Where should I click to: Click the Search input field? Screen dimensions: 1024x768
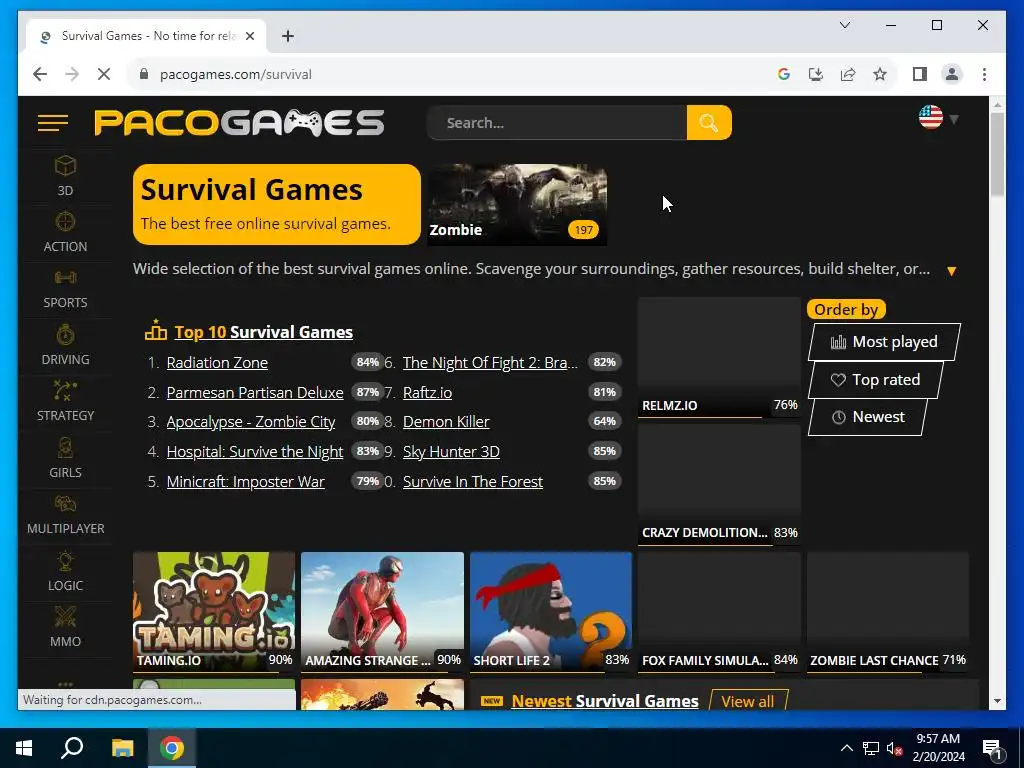(556, 123)
